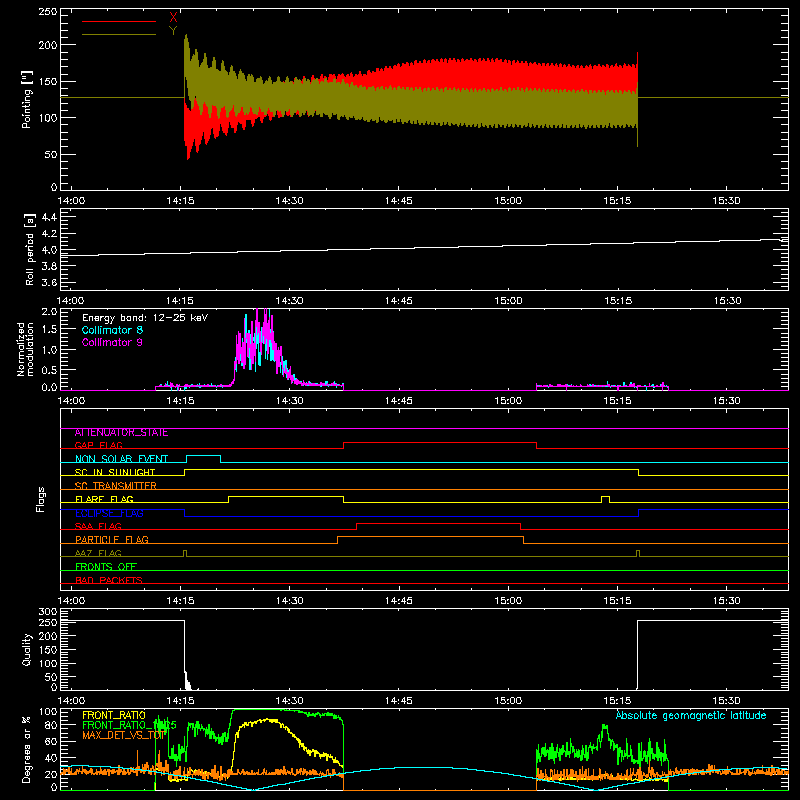Click the olive A?Z_FLAG label above FRONTS_OFF
Viewport: 800px width, 800px height.
[x=98, y=553]
